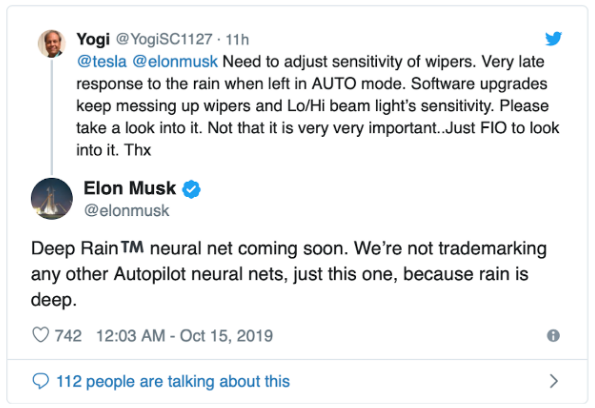Expand conversation with the right chevron arrow

click(554, 381)
